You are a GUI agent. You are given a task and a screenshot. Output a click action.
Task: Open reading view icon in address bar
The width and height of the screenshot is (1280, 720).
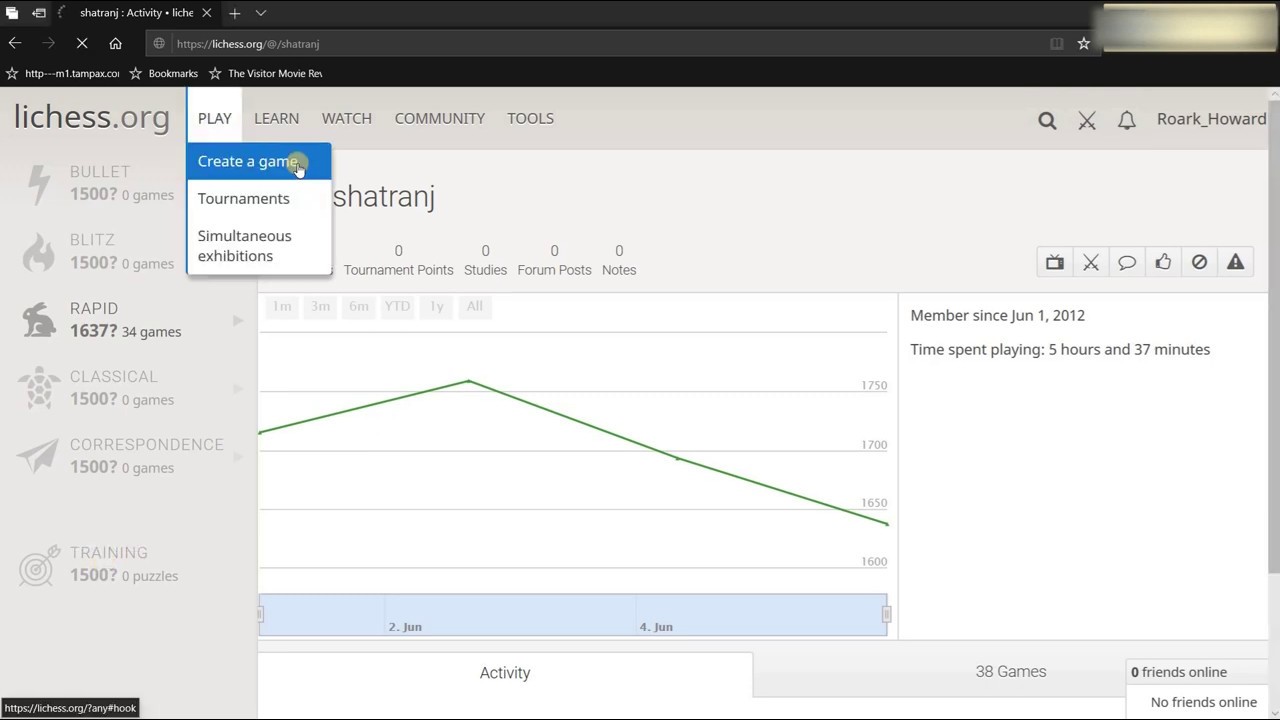(1056, 43)
